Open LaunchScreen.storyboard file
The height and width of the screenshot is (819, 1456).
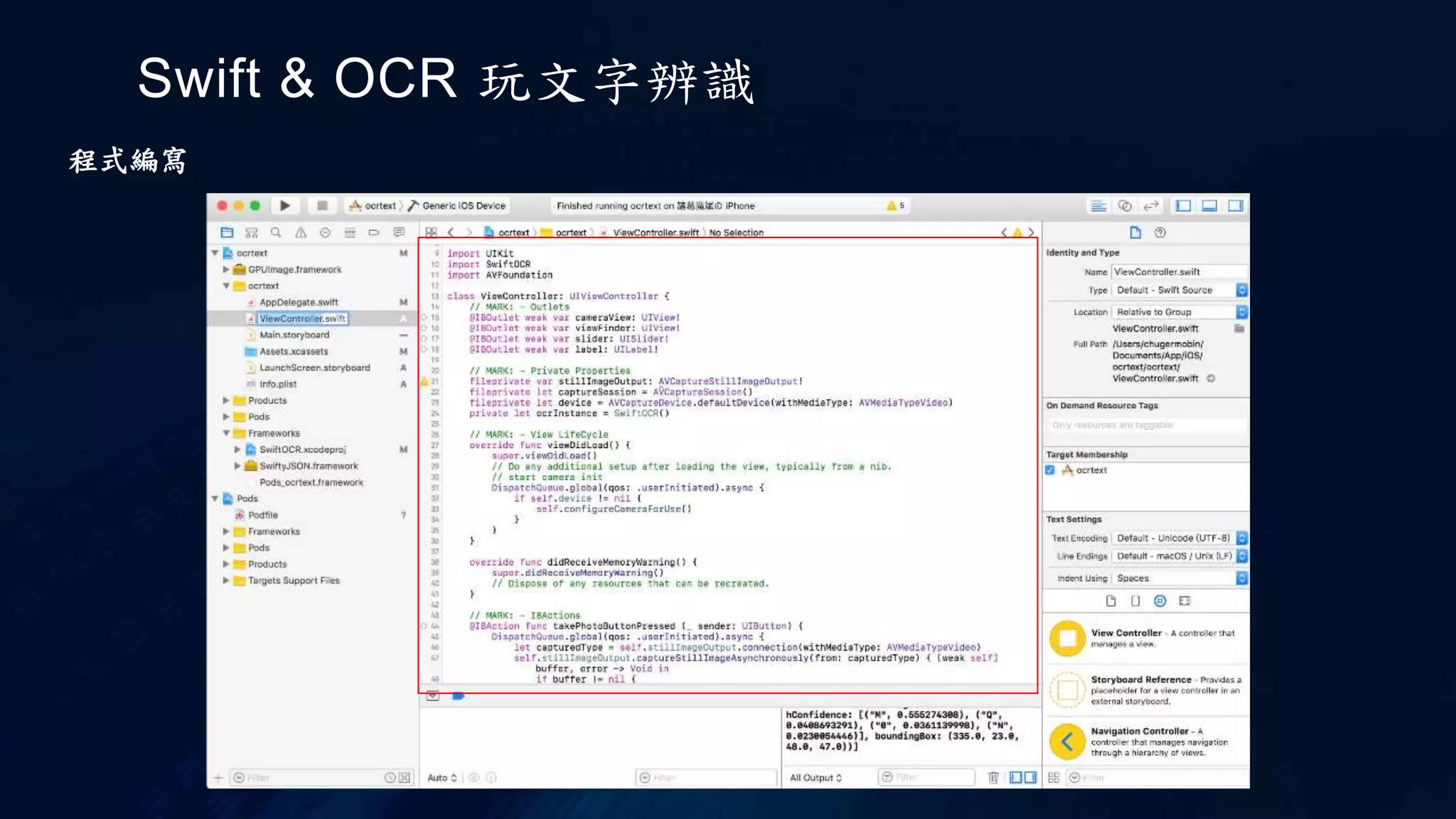(314, 368)
